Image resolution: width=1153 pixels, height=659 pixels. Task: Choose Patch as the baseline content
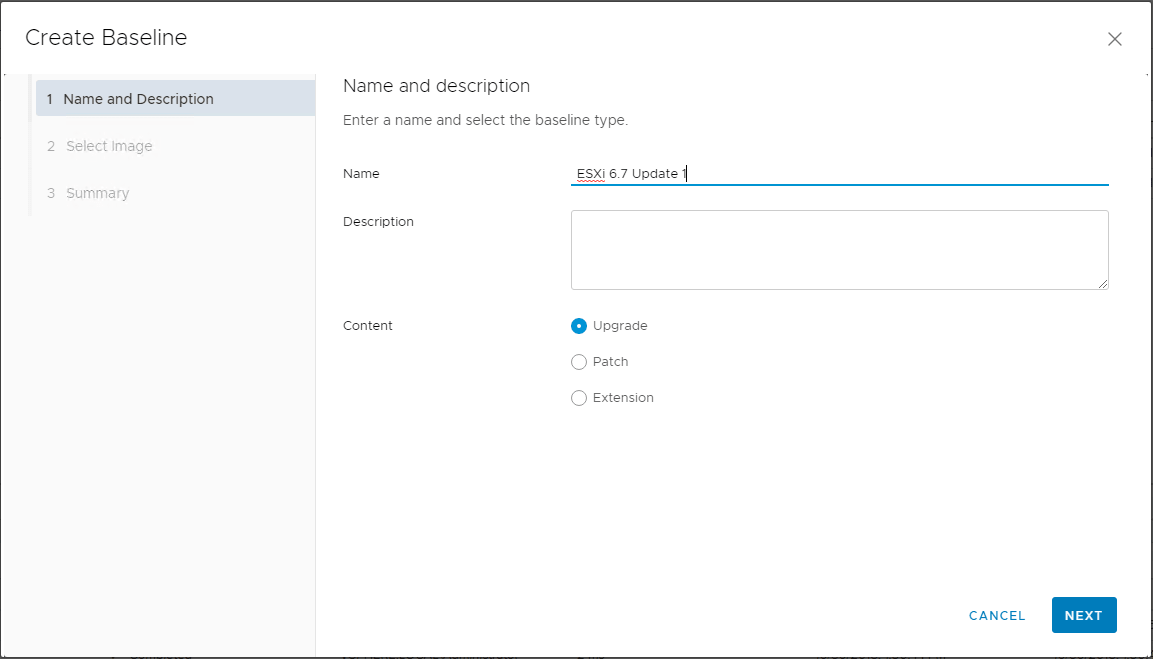click(579, 362)
